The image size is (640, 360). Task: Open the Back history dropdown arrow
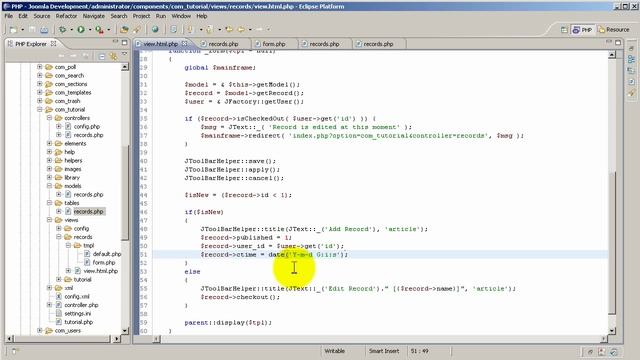tap(250, 30)
